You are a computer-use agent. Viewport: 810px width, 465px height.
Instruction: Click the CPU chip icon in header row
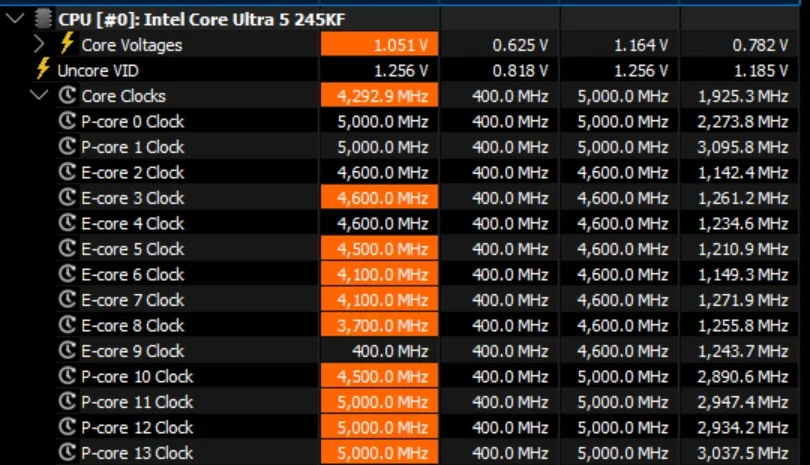[x=43, y=18]
